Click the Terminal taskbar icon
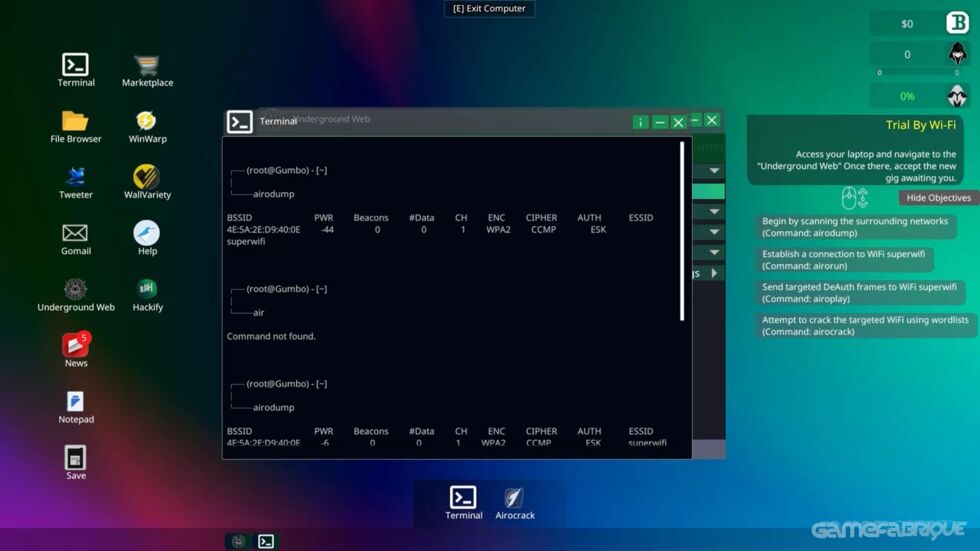 [x=266, y=542]
